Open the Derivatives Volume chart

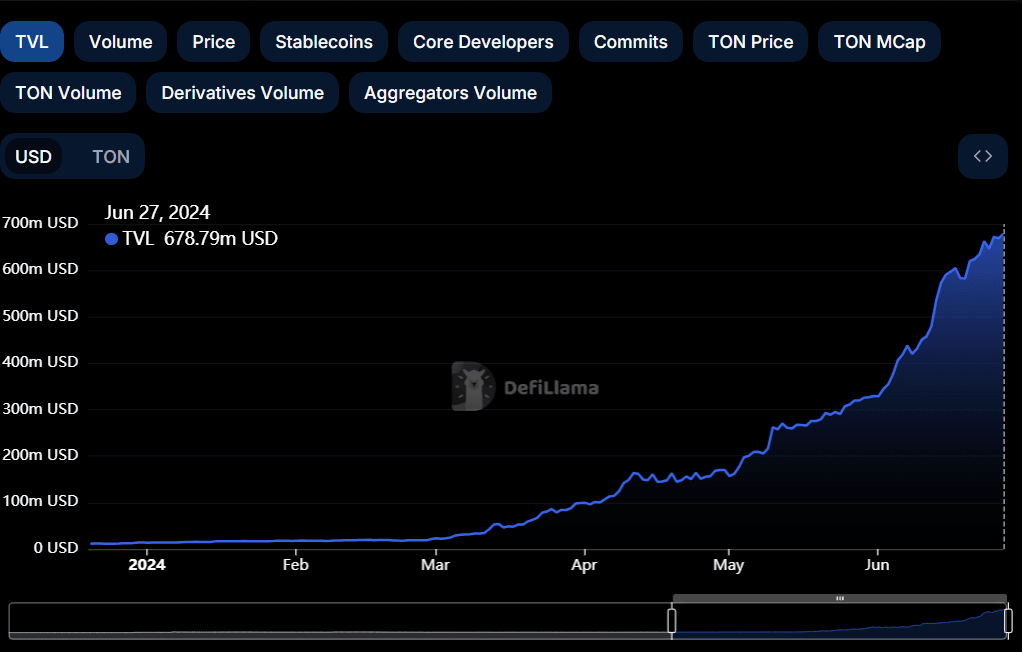pos(242,92)
